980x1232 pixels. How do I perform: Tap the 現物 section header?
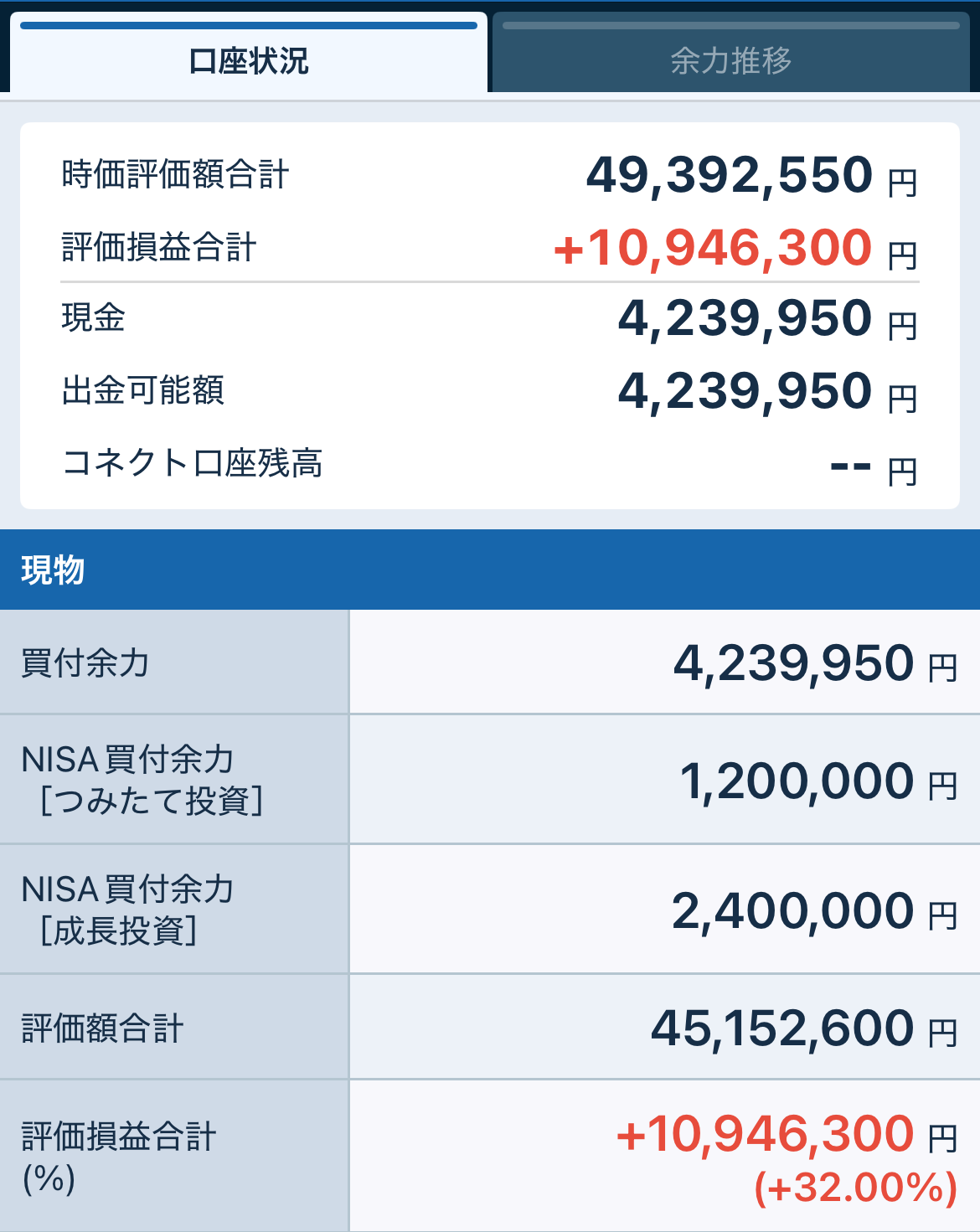coord(53,570)
